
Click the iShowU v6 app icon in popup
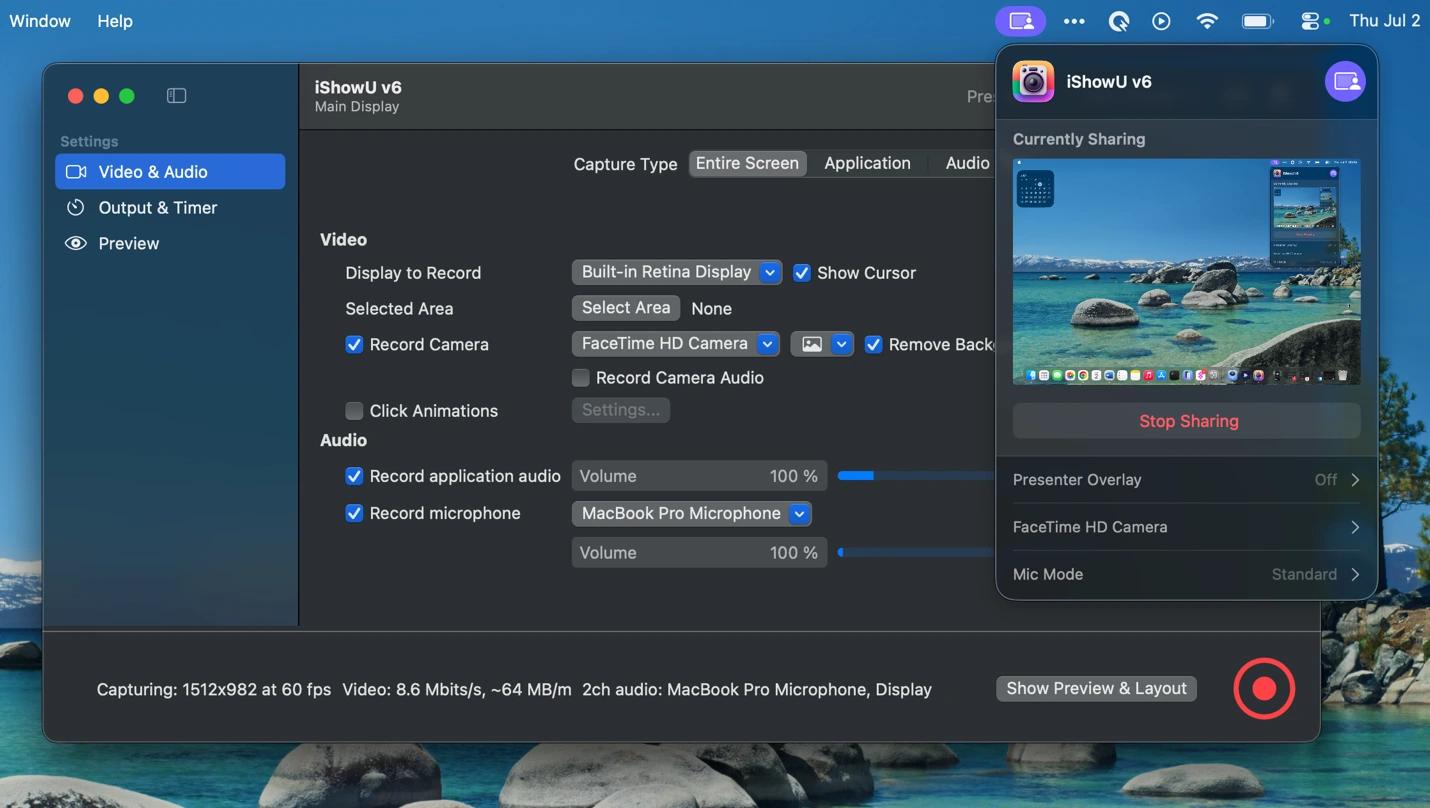[x=1033, y=82]
